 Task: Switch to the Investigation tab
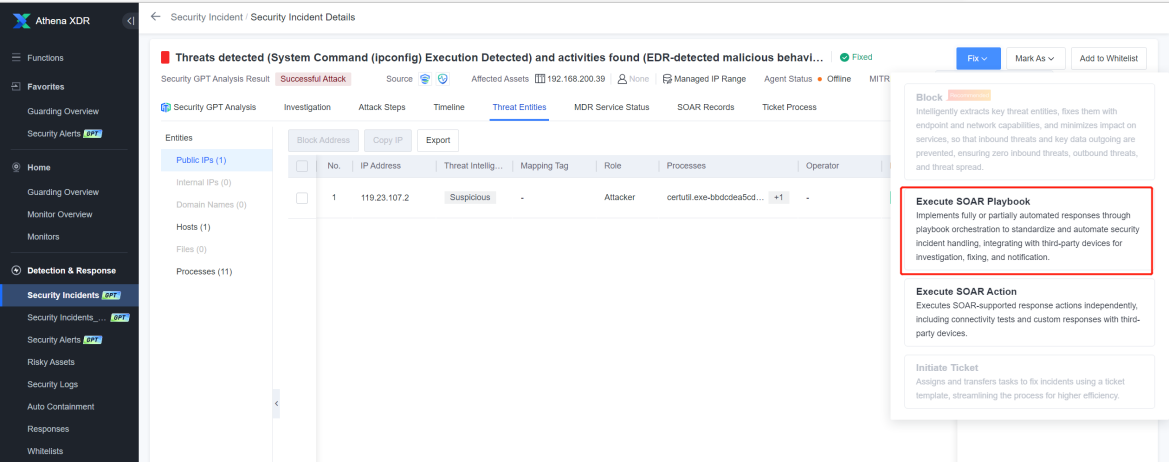click(307, 107)
